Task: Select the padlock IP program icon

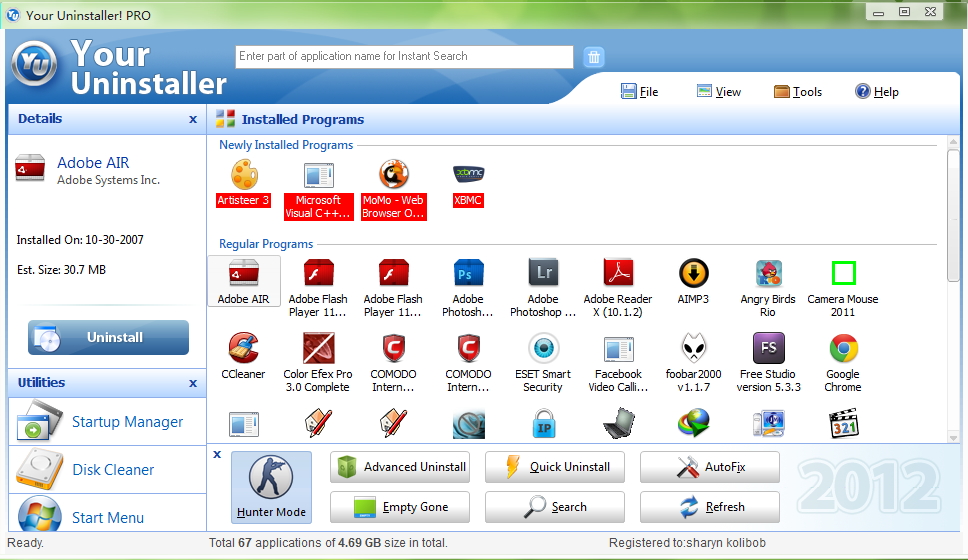Action: [x=543, y=424]
